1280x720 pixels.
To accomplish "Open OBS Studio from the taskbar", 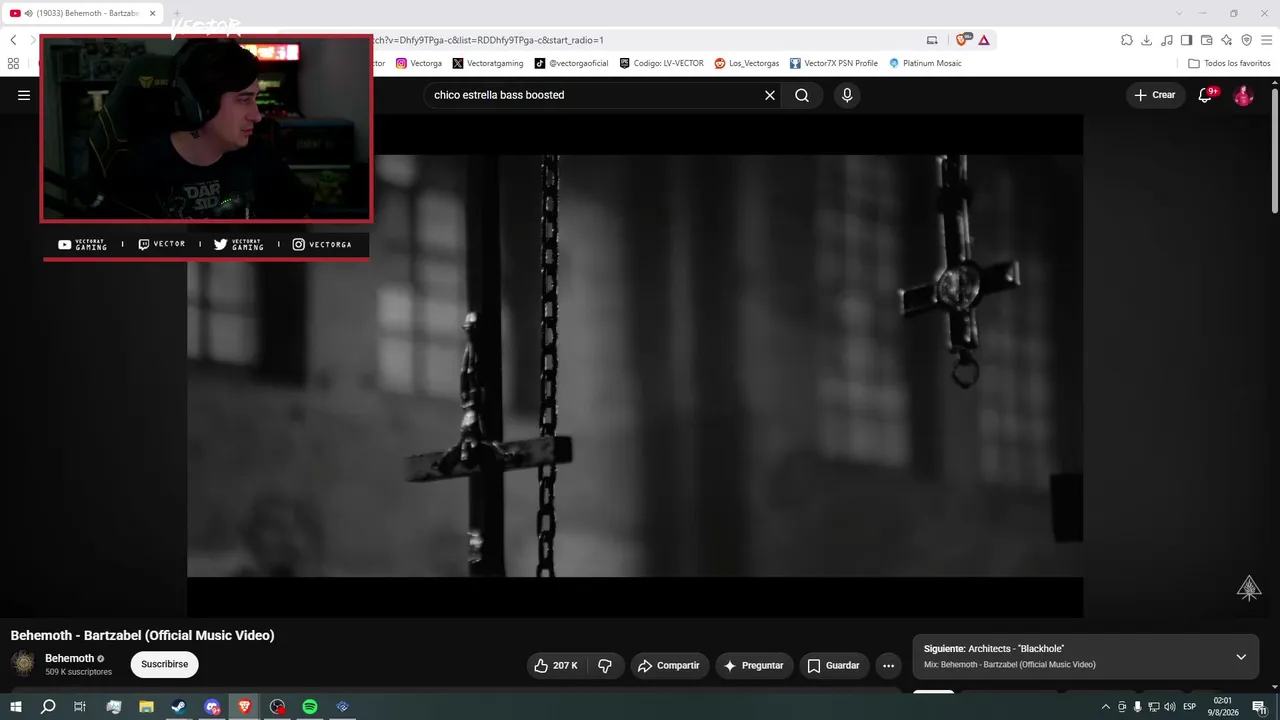I will coord(277,707).
